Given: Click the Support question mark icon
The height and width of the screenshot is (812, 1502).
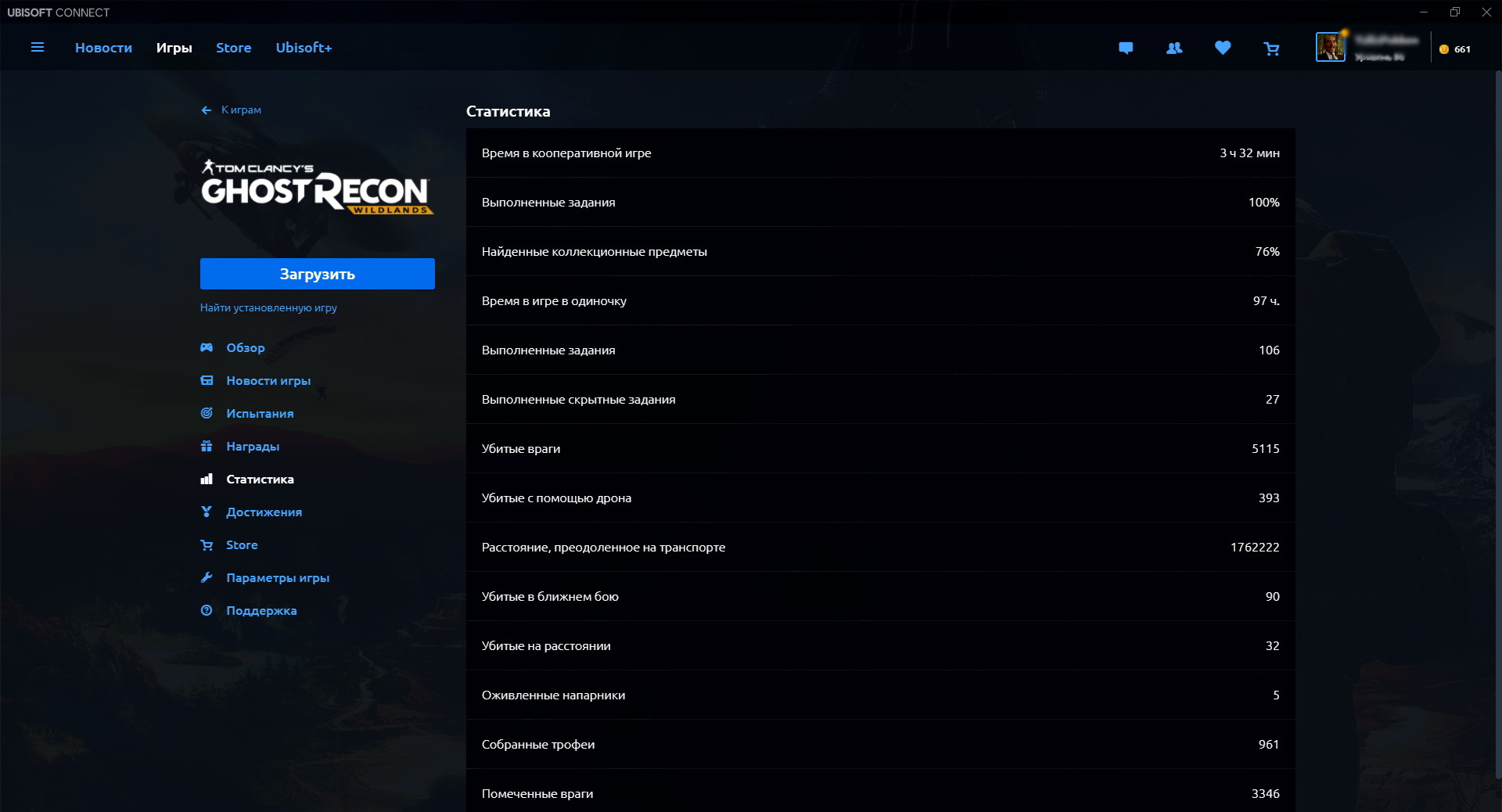Looking at the screenshot, I should pyautogui.click(x=207, y=610).
